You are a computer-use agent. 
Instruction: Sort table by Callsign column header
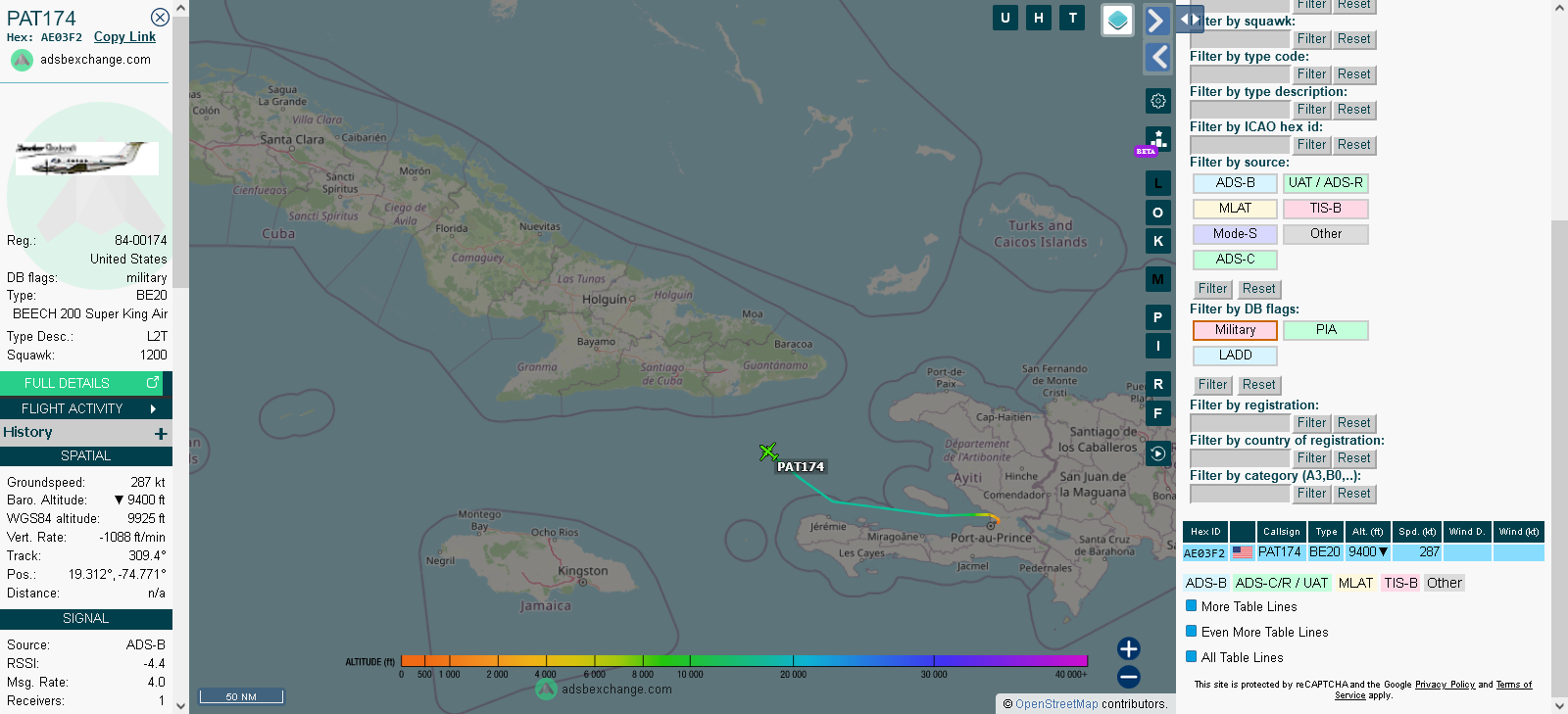[1281, 532]
